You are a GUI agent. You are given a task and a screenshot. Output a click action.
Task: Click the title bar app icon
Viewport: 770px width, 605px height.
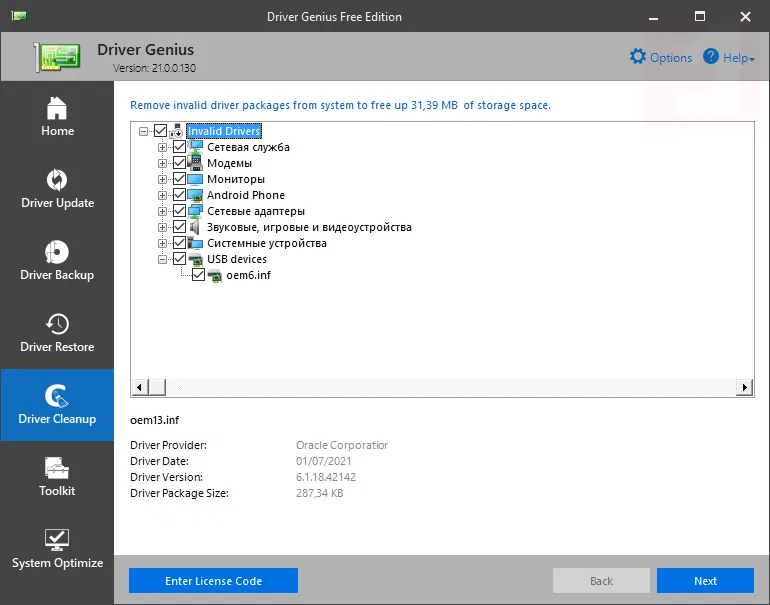pyautogui.click(x=19, y=16)
